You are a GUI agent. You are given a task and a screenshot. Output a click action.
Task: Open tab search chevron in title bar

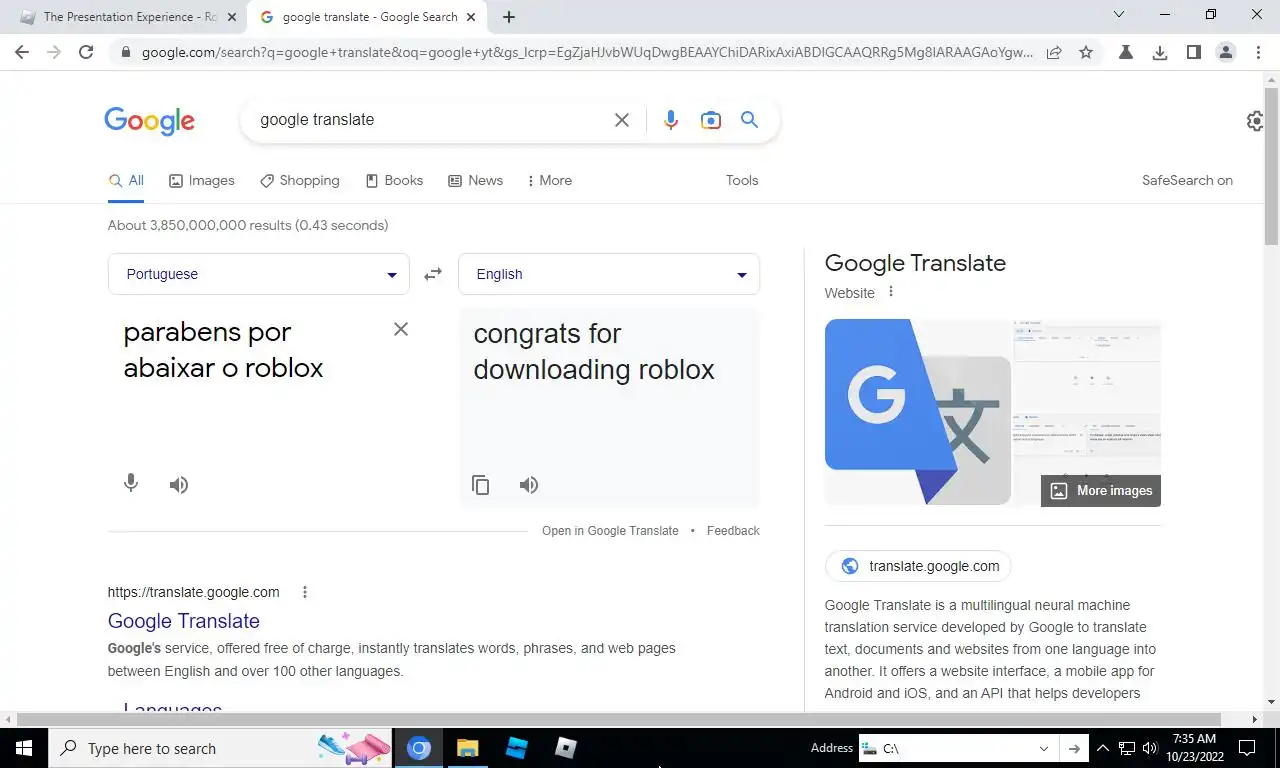[1119, 15]
